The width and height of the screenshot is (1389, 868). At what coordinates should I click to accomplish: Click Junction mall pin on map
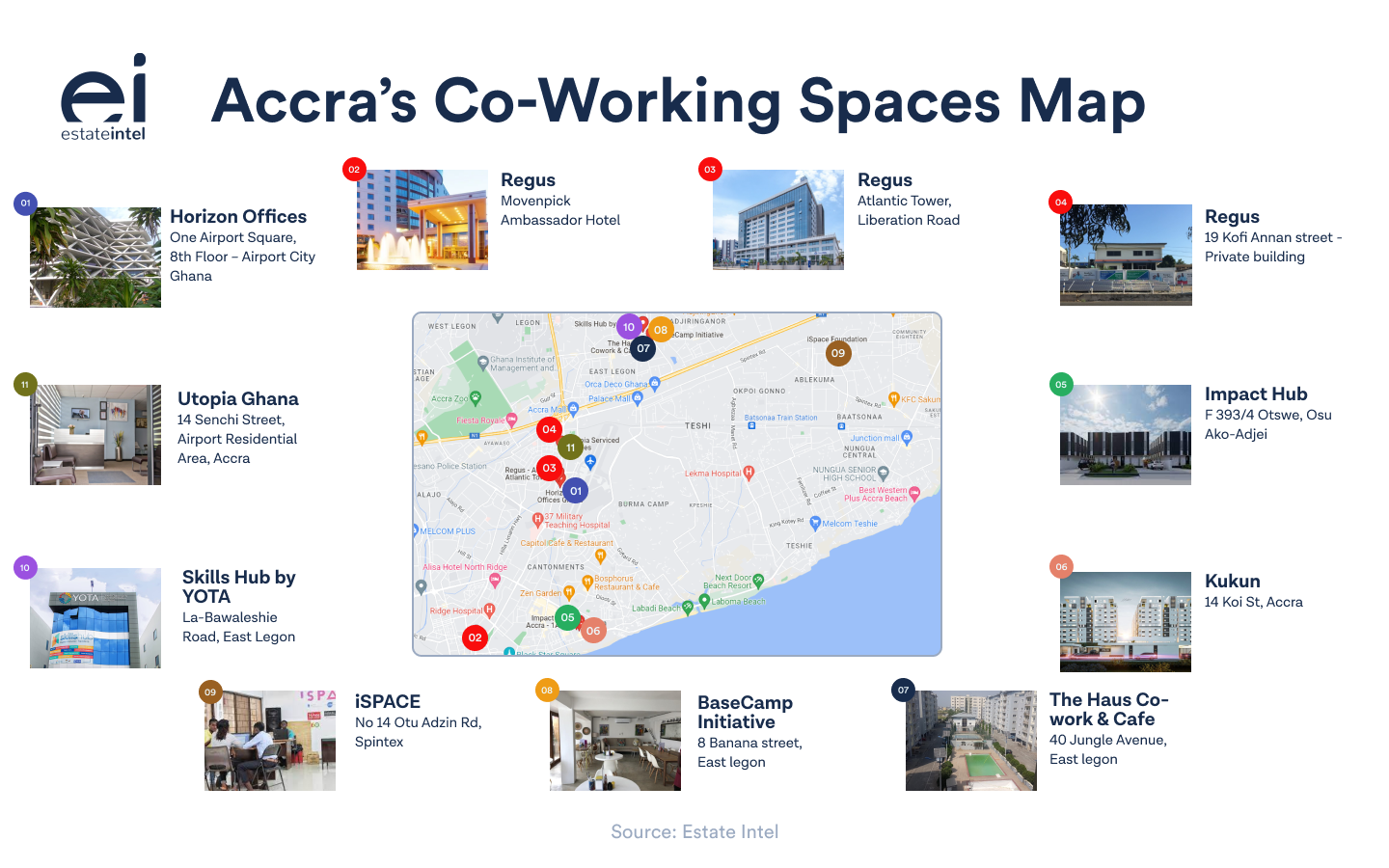907,437
